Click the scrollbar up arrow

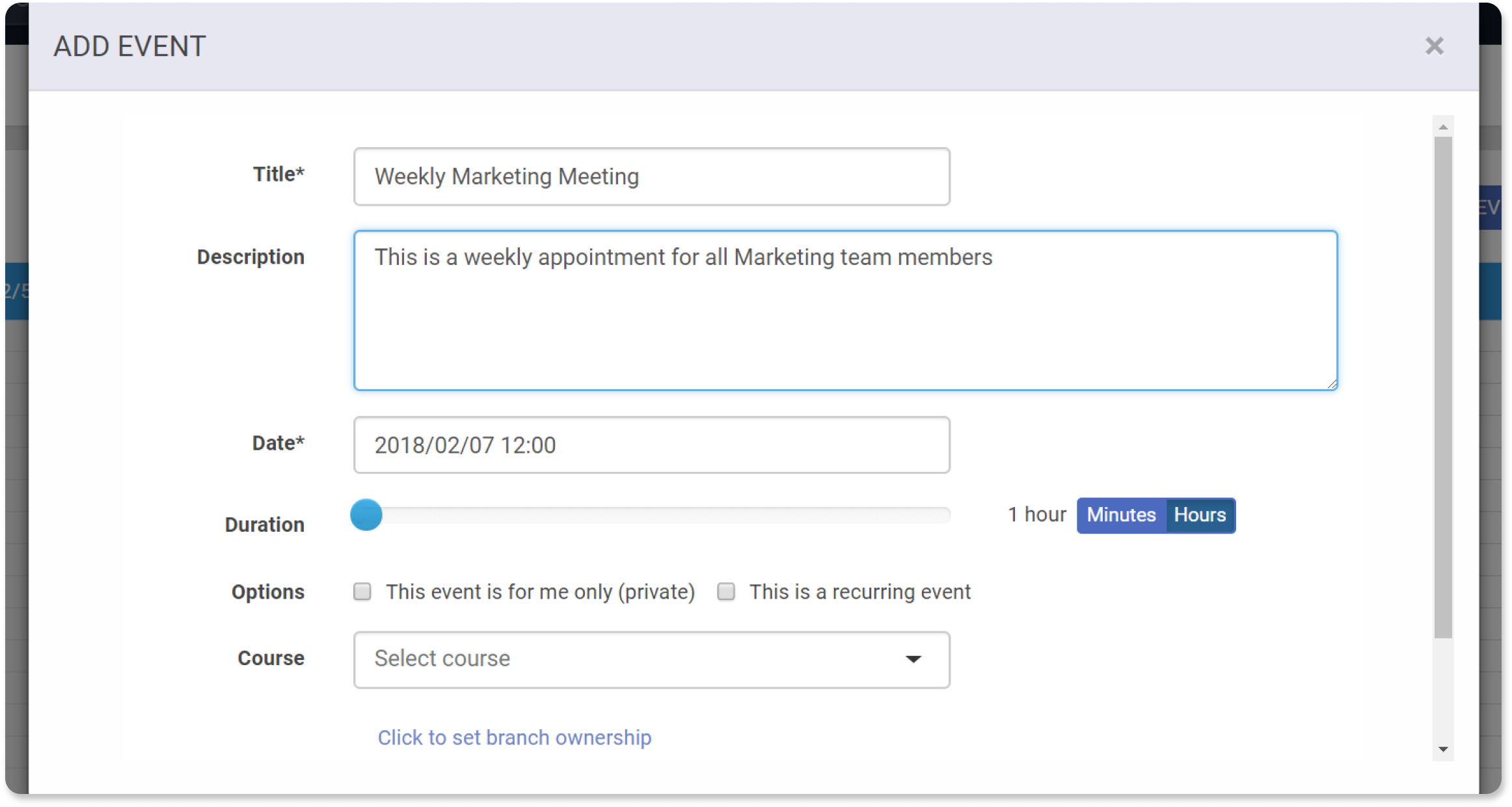(x=1443, y=127)
